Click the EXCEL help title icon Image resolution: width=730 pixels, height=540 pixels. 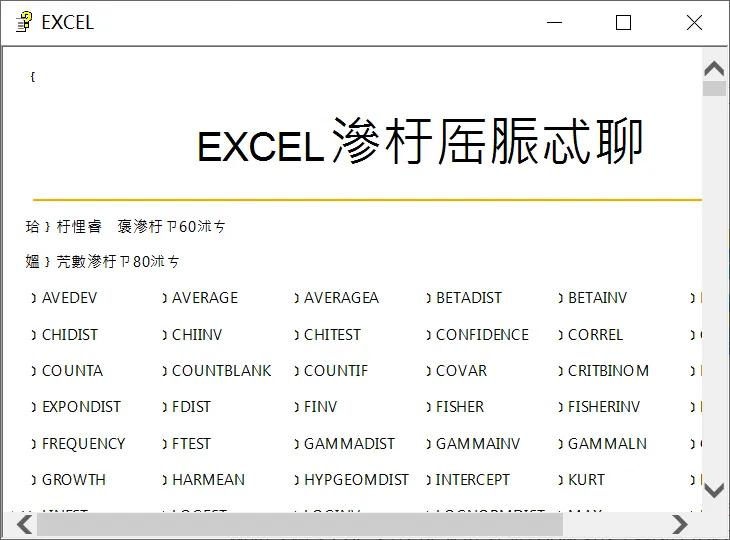click(24, 22)
